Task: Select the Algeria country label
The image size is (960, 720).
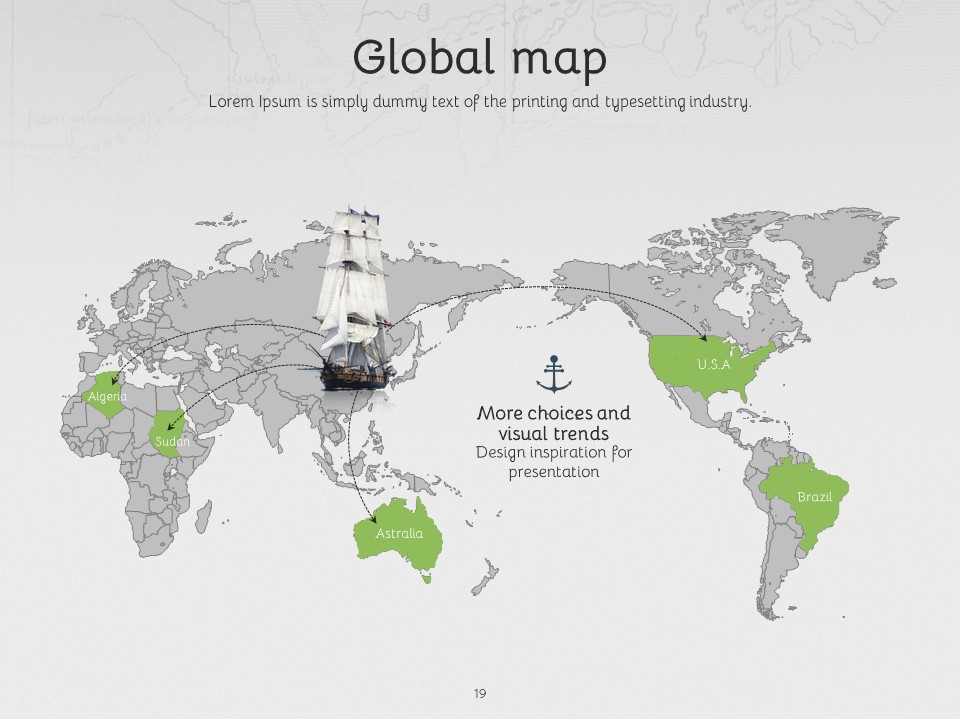Action: (x=107, y=397)
